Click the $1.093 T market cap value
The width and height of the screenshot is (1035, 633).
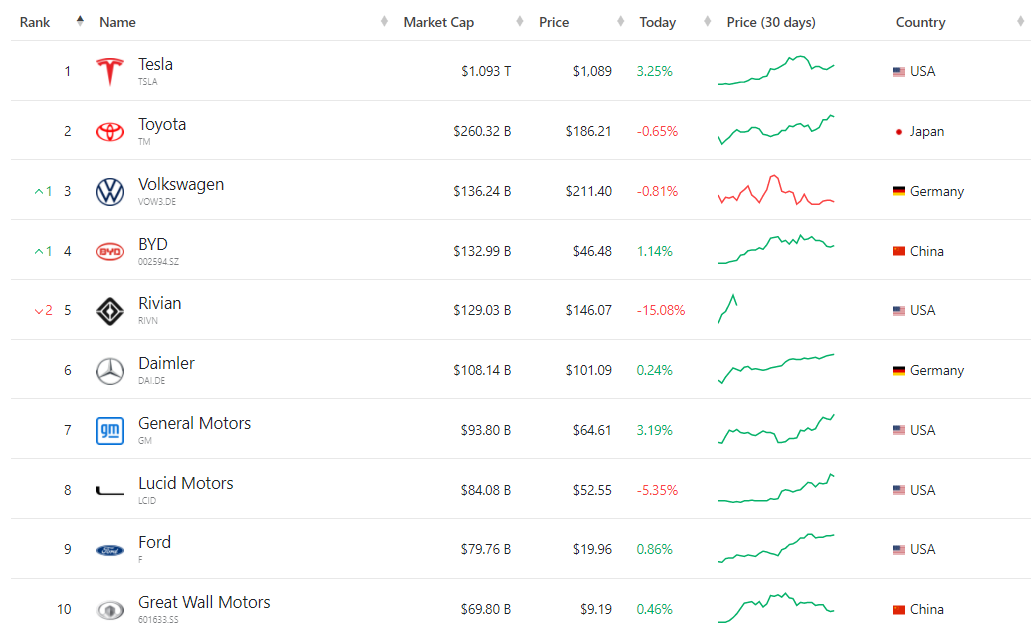pos(486,71)
